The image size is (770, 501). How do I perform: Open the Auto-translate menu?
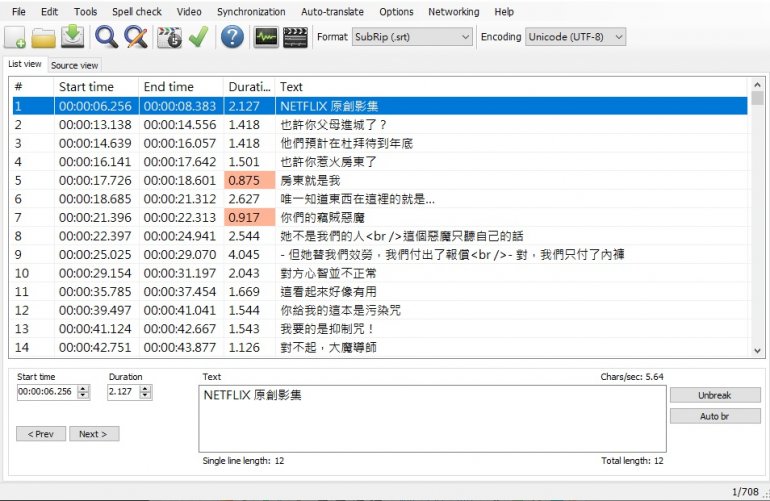332,12
